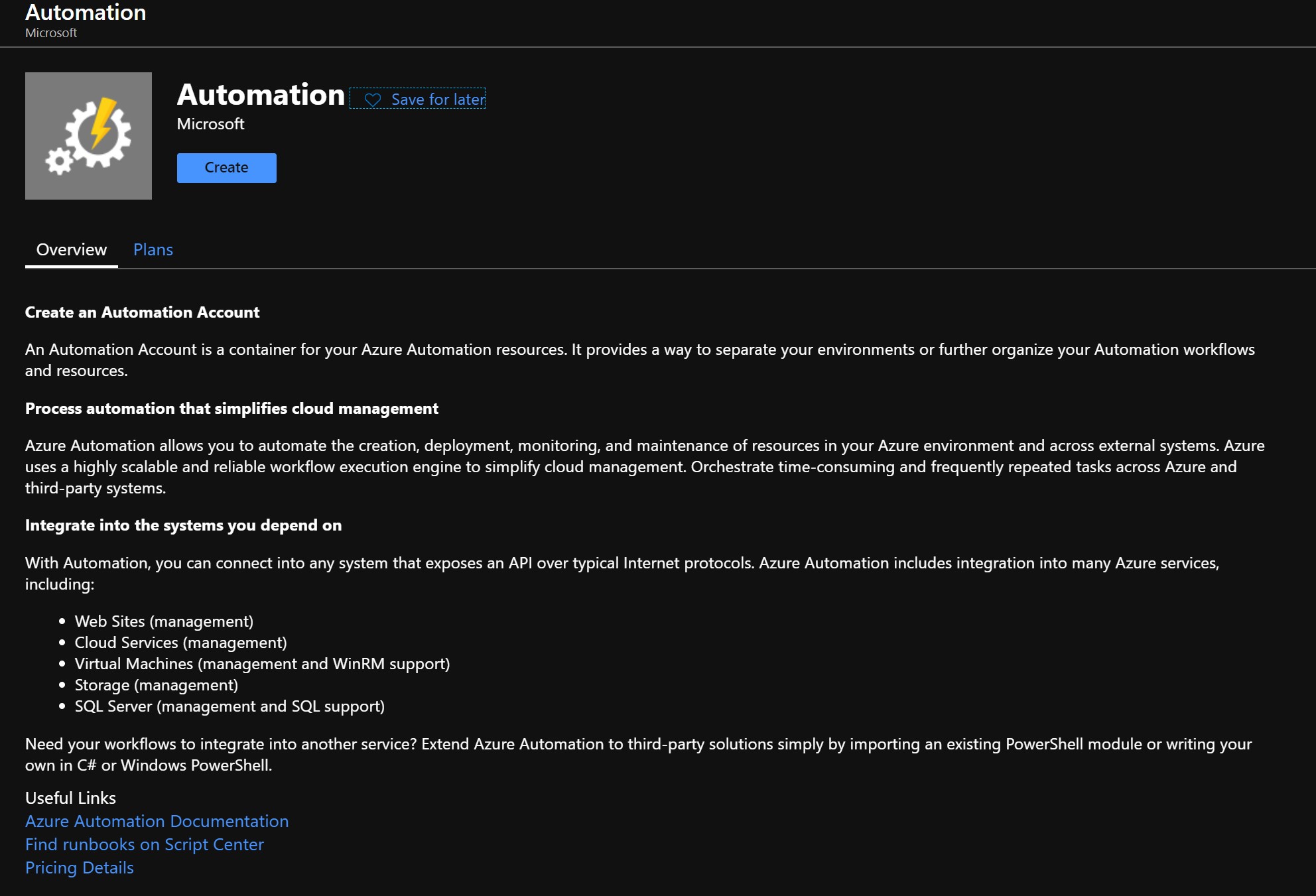Click the 'Useful Links' label

pyautogui.click(x=71, y=798)
